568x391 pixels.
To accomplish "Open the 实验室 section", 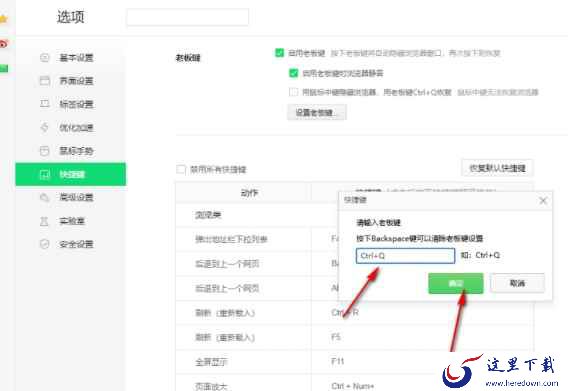I will click(x=71, y=221).
